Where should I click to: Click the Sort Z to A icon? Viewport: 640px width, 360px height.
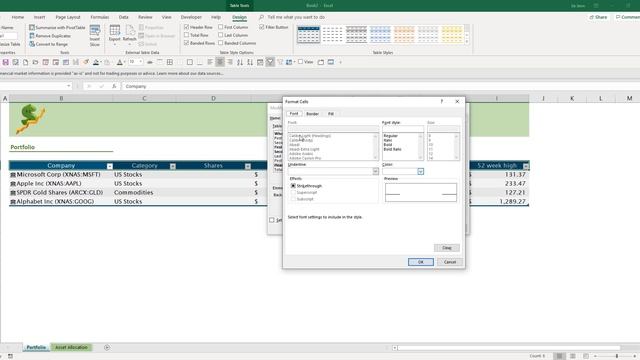click(250, 62)
